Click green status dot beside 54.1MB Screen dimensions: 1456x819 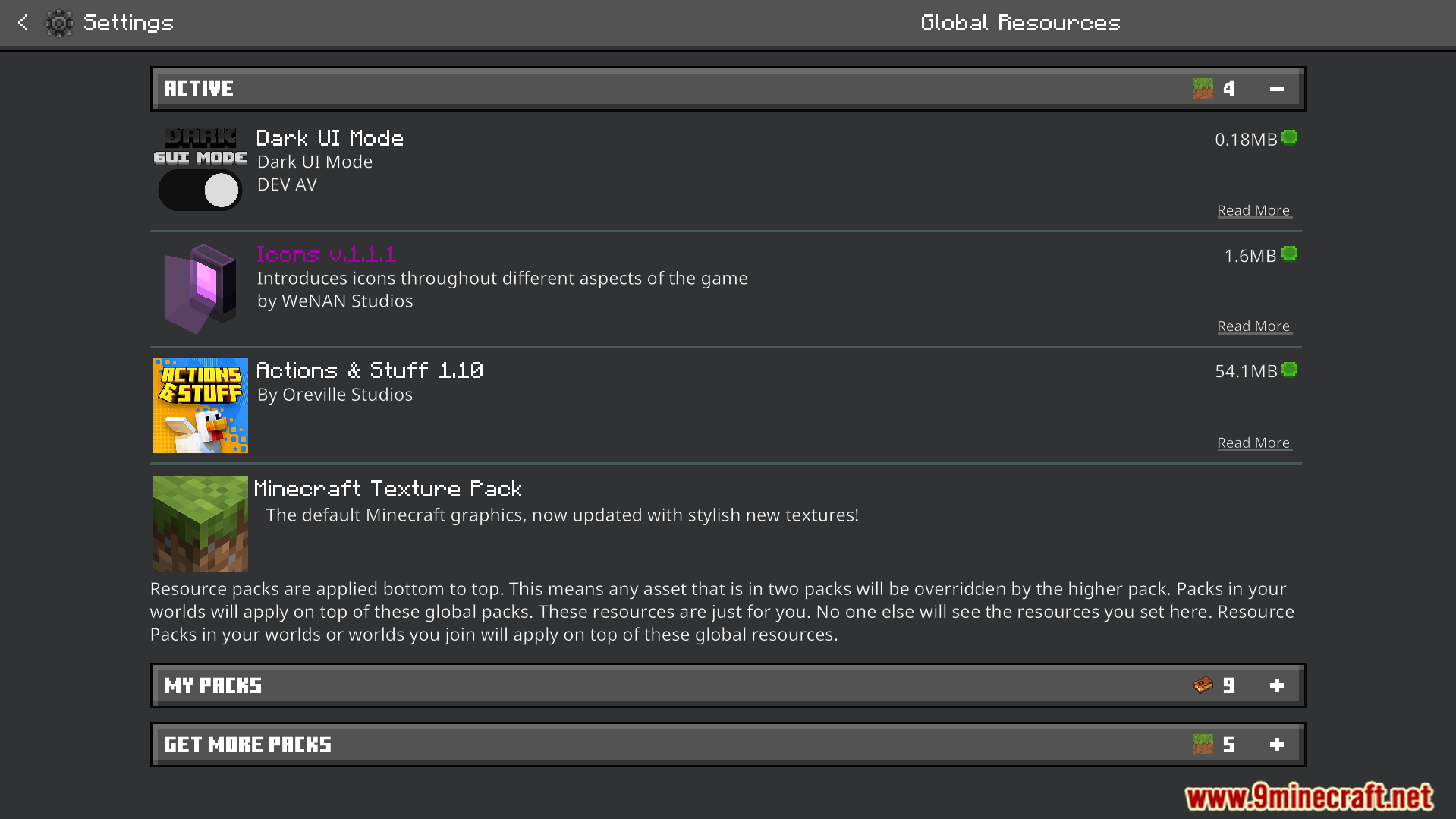(1290, 370)
